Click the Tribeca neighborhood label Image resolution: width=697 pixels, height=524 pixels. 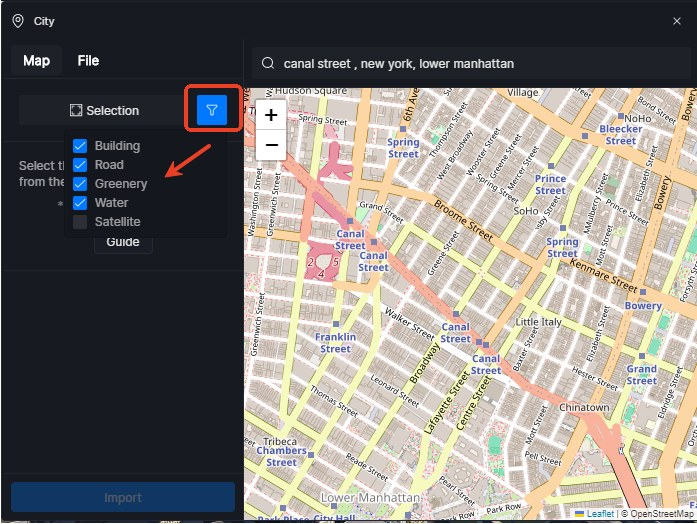coord(280,441)
